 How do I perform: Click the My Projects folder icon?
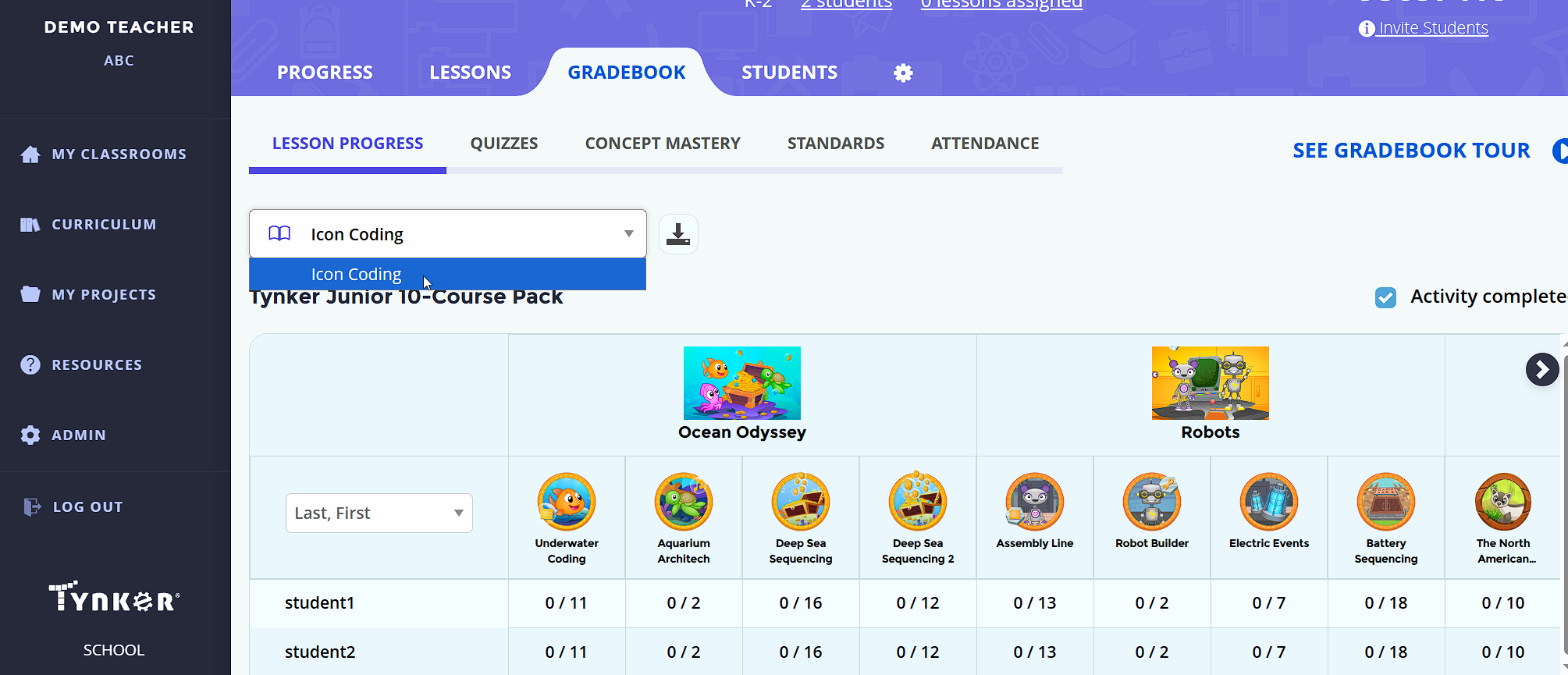coord(30,294)
